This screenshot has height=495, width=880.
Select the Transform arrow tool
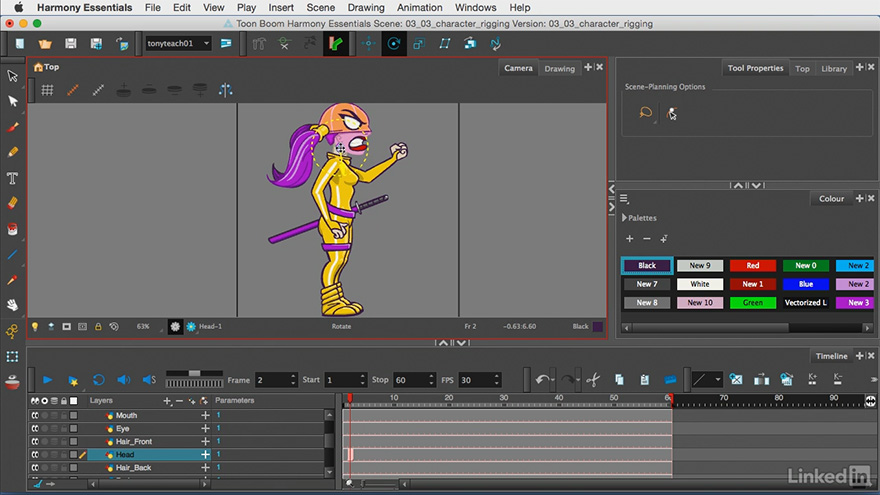[12, 76]
